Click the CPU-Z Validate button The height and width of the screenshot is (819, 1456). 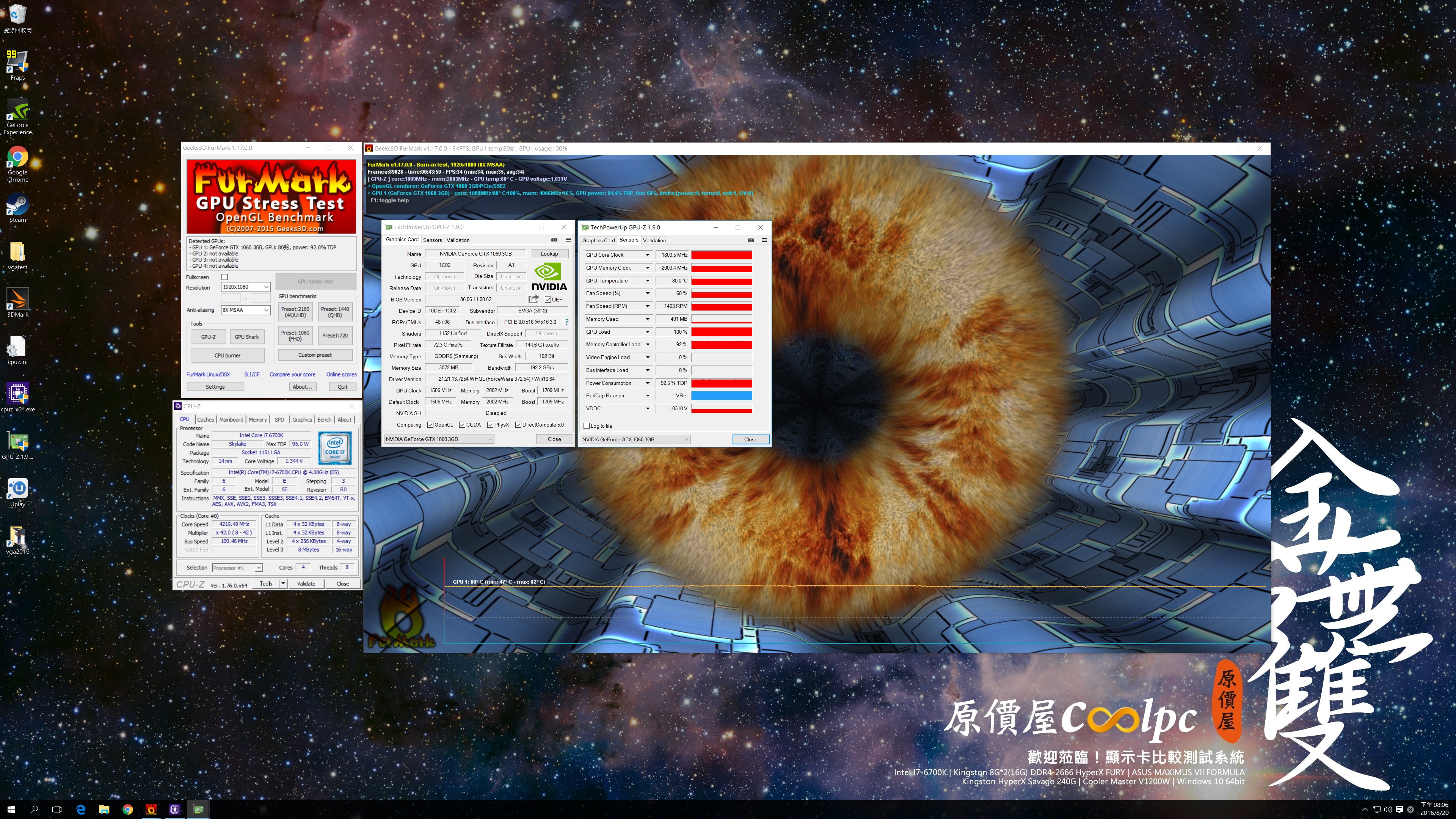click(306, 583)
